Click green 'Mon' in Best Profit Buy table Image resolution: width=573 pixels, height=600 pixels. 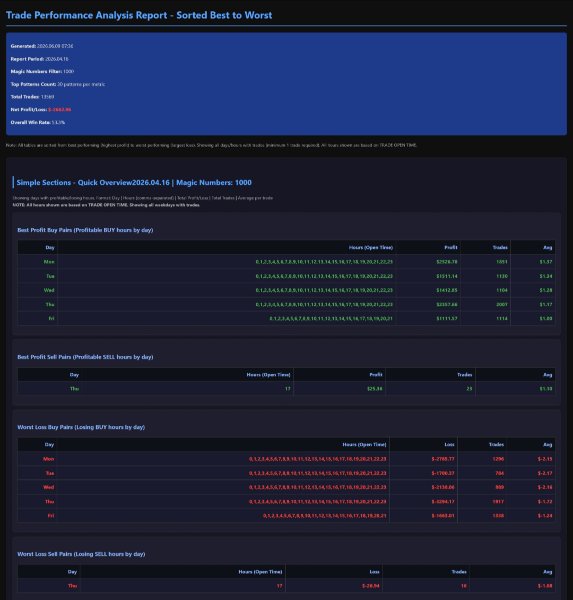tap(49, 262)
